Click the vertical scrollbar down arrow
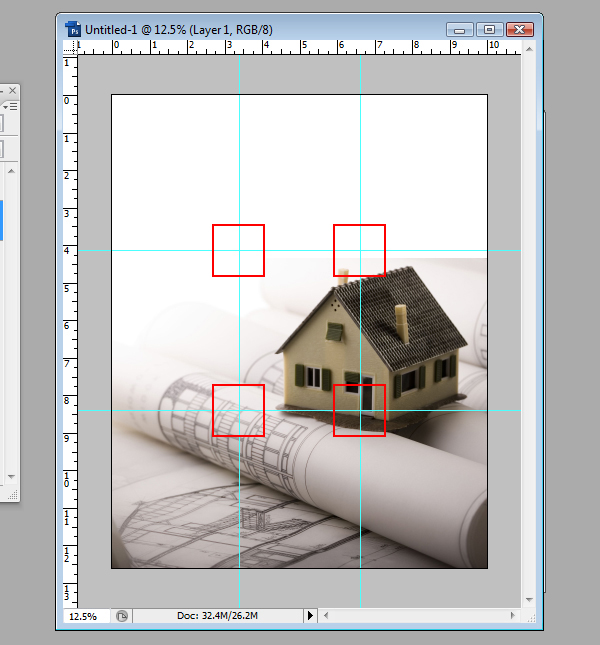The width and height of the screenshot is (600, 645). [x=529, y=600]
